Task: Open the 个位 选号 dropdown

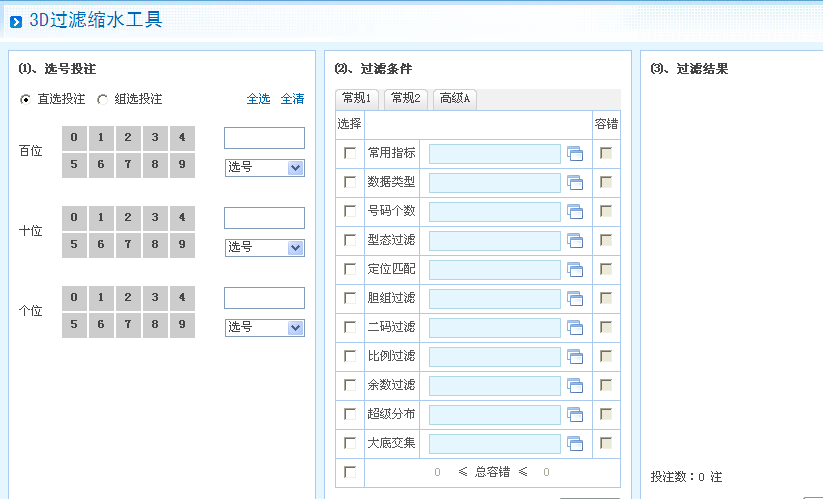Action: [265, 328]
